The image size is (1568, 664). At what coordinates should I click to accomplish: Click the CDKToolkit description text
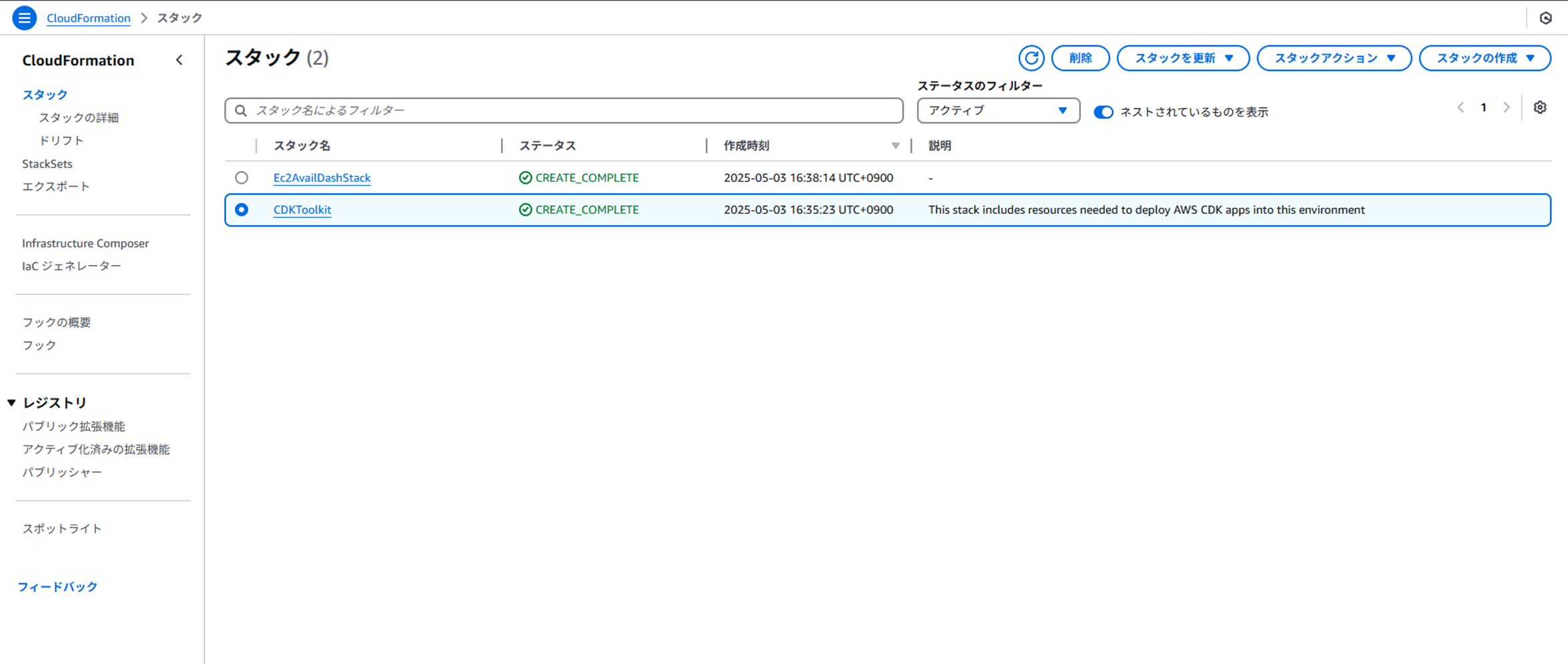pos(1146,210)
